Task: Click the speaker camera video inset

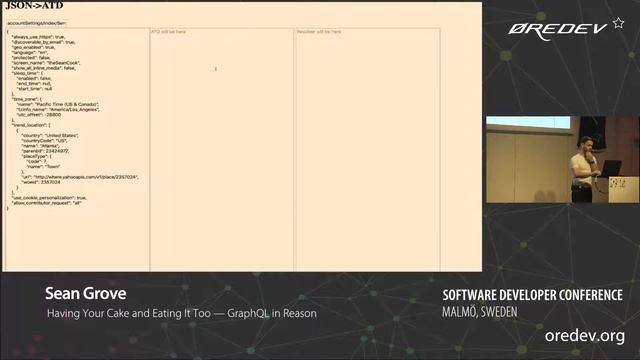Action: click(562, 159)
